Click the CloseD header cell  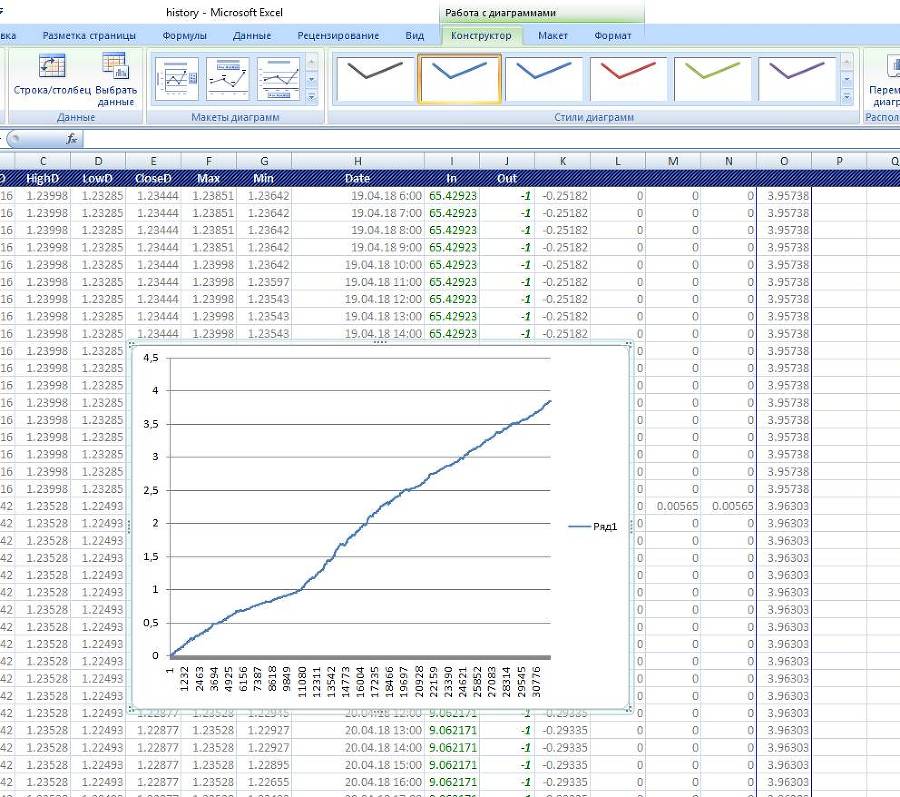click(153, 178)
